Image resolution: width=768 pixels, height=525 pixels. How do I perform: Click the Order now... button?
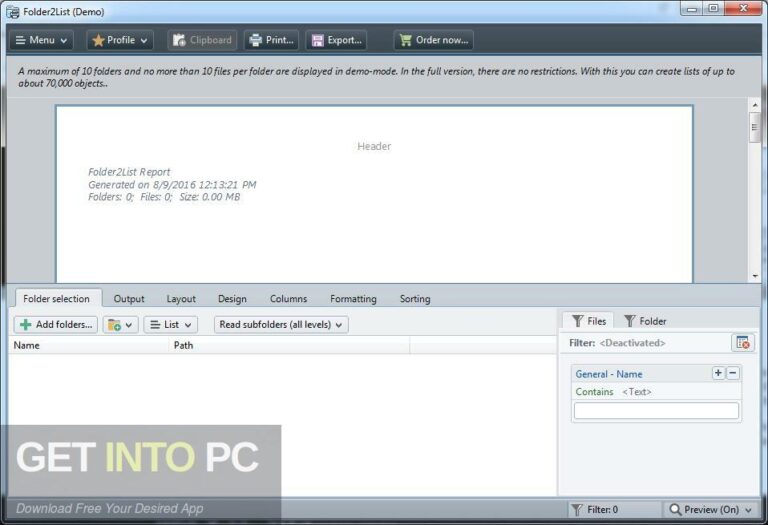click(433, 40)
